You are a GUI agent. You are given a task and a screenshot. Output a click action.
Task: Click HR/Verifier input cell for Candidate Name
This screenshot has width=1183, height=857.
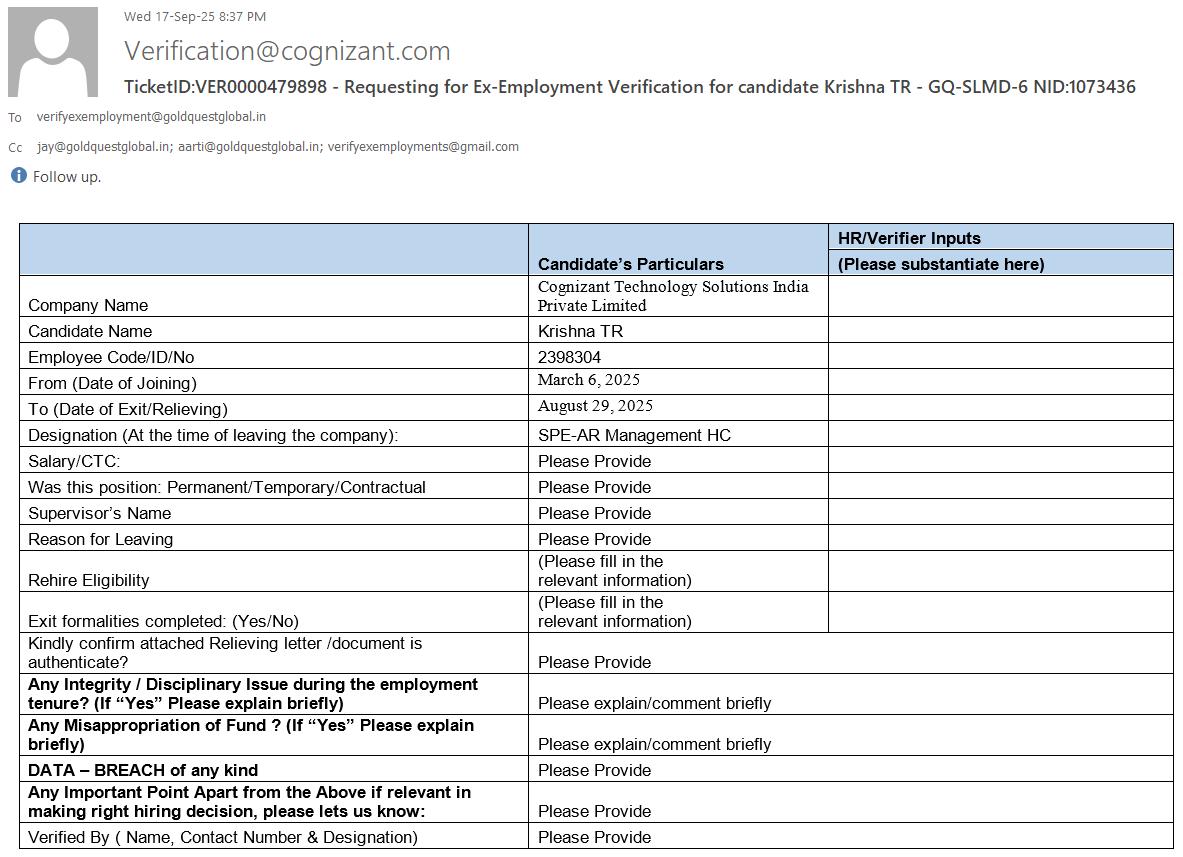[1000, 330]
